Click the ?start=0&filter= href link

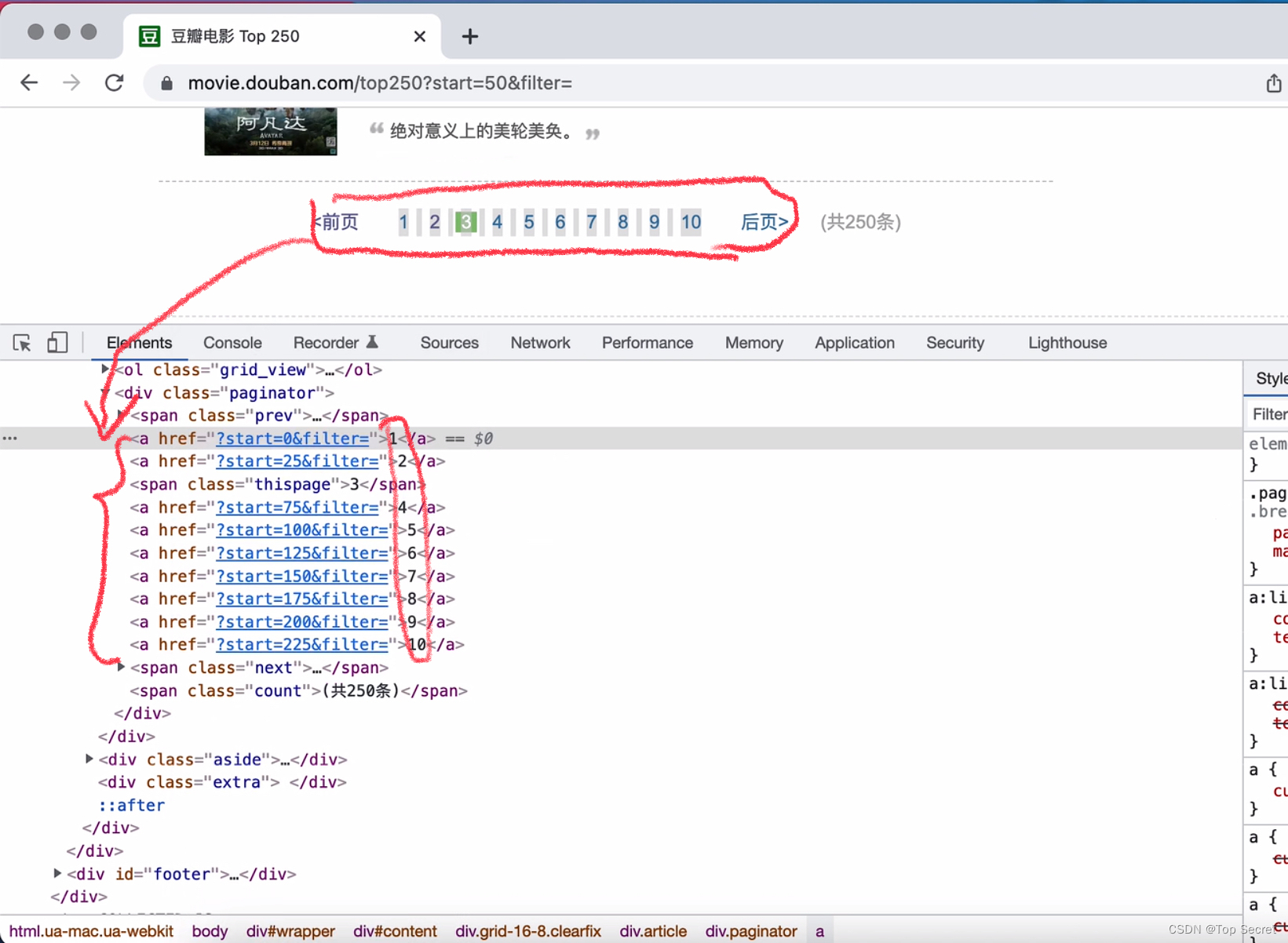click(293, 439)
